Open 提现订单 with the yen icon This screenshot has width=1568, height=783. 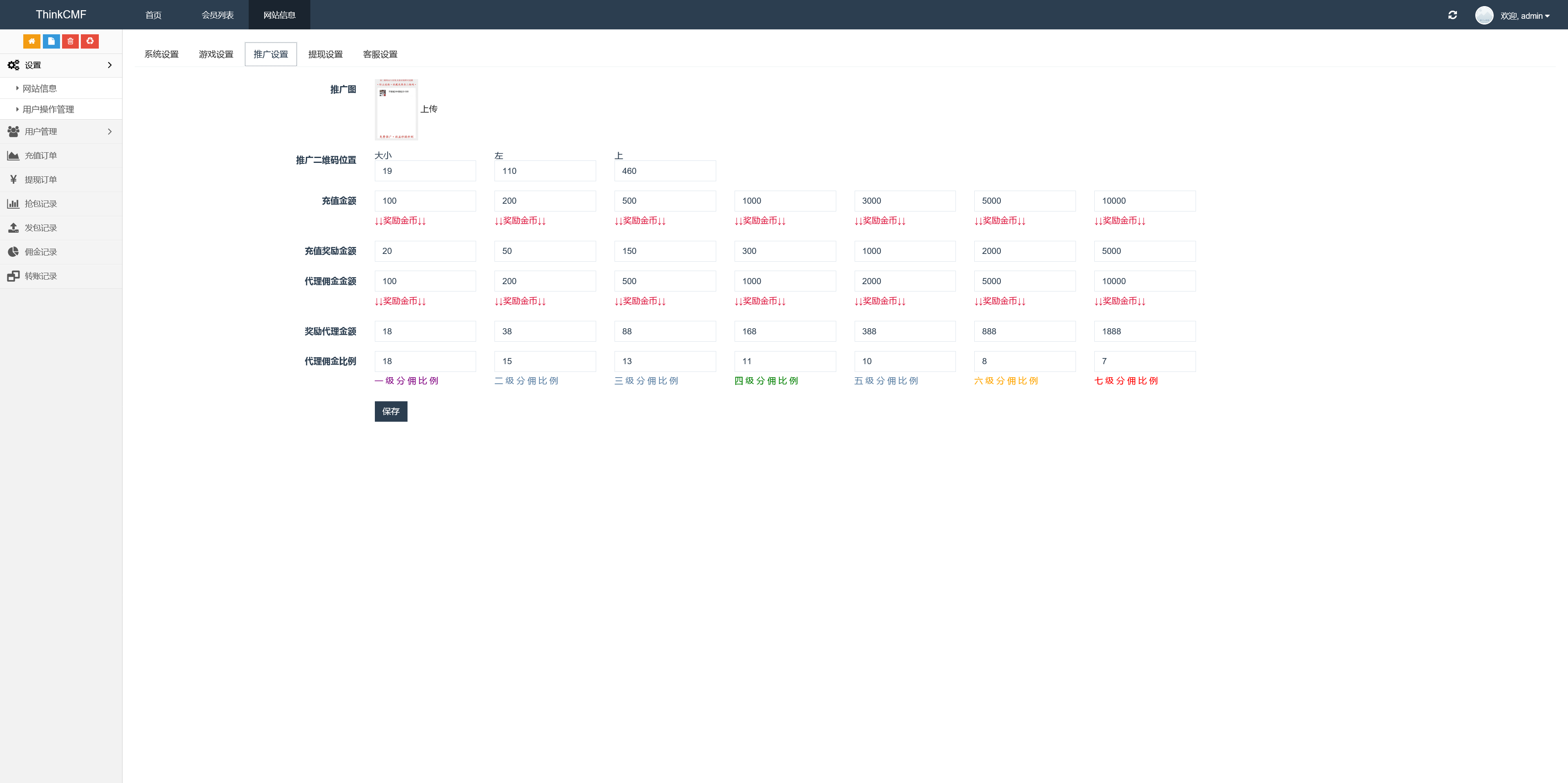(41, 180)
